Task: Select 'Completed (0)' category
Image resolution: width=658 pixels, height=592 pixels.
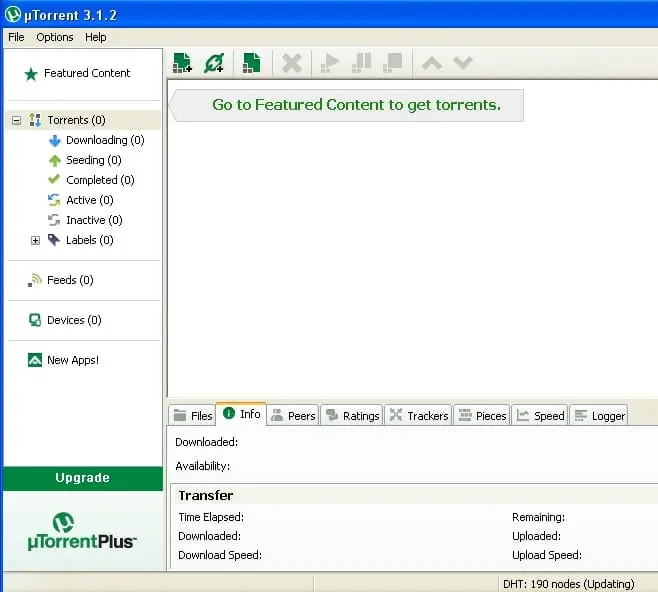Action: pyautogui.click(x=100, y=180)
